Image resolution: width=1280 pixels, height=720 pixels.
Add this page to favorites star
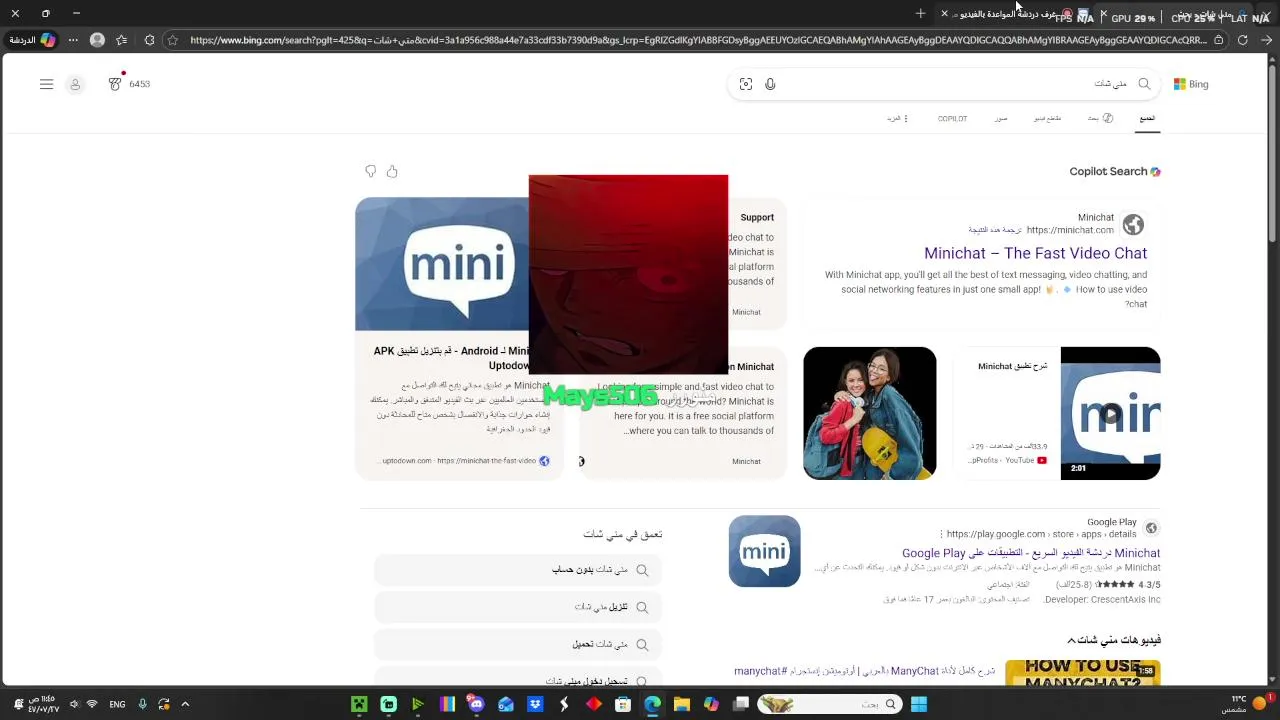coord(173,40)
